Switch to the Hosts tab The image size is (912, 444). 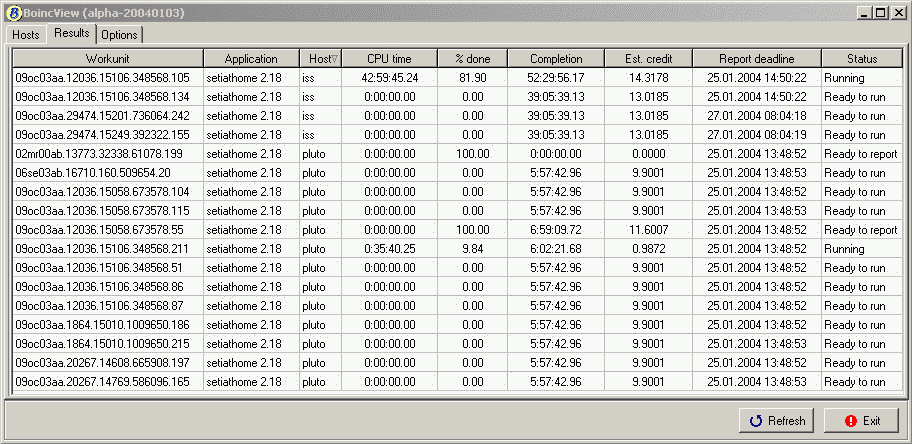(26, 35)
